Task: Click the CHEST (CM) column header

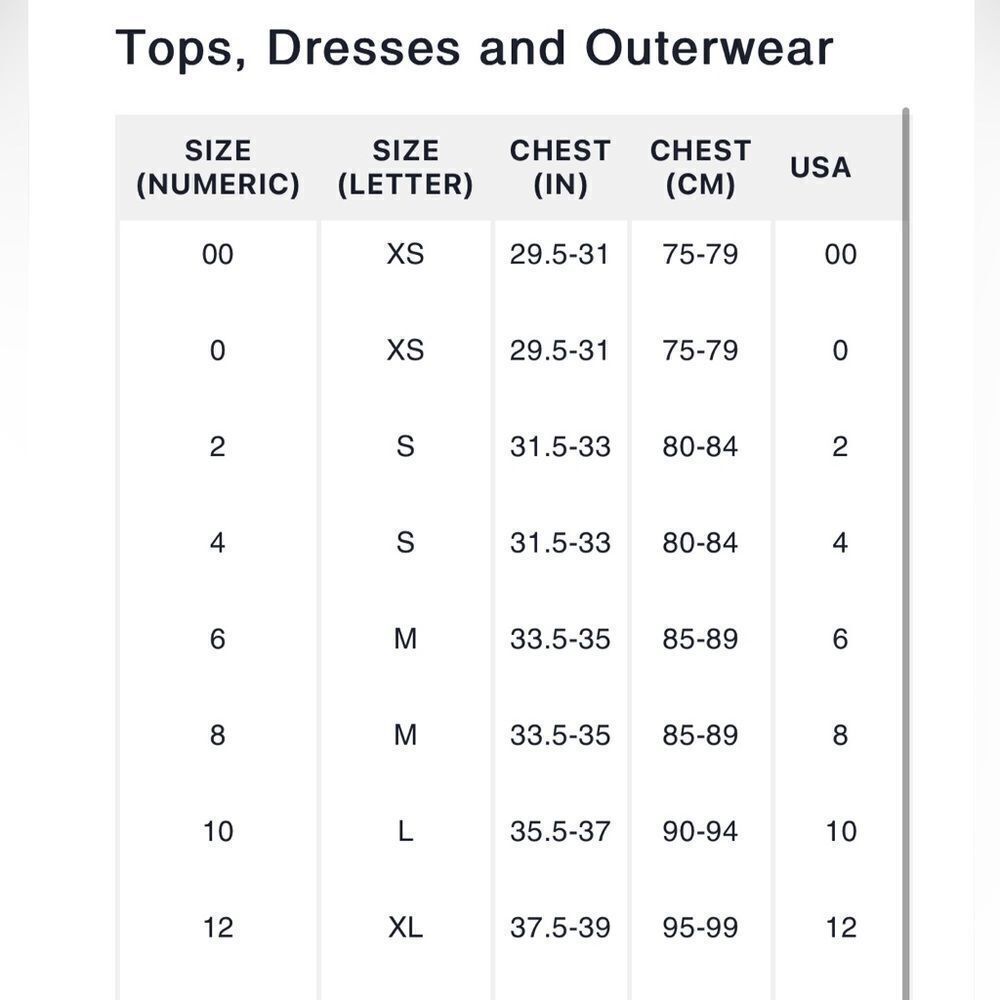Action: pos(700,168)
